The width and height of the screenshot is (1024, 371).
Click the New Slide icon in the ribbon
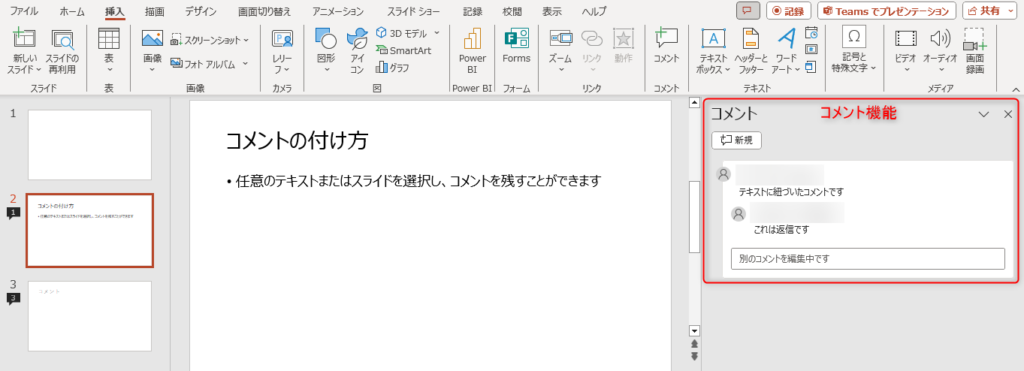pyautogui.click(x=24, y=39)
